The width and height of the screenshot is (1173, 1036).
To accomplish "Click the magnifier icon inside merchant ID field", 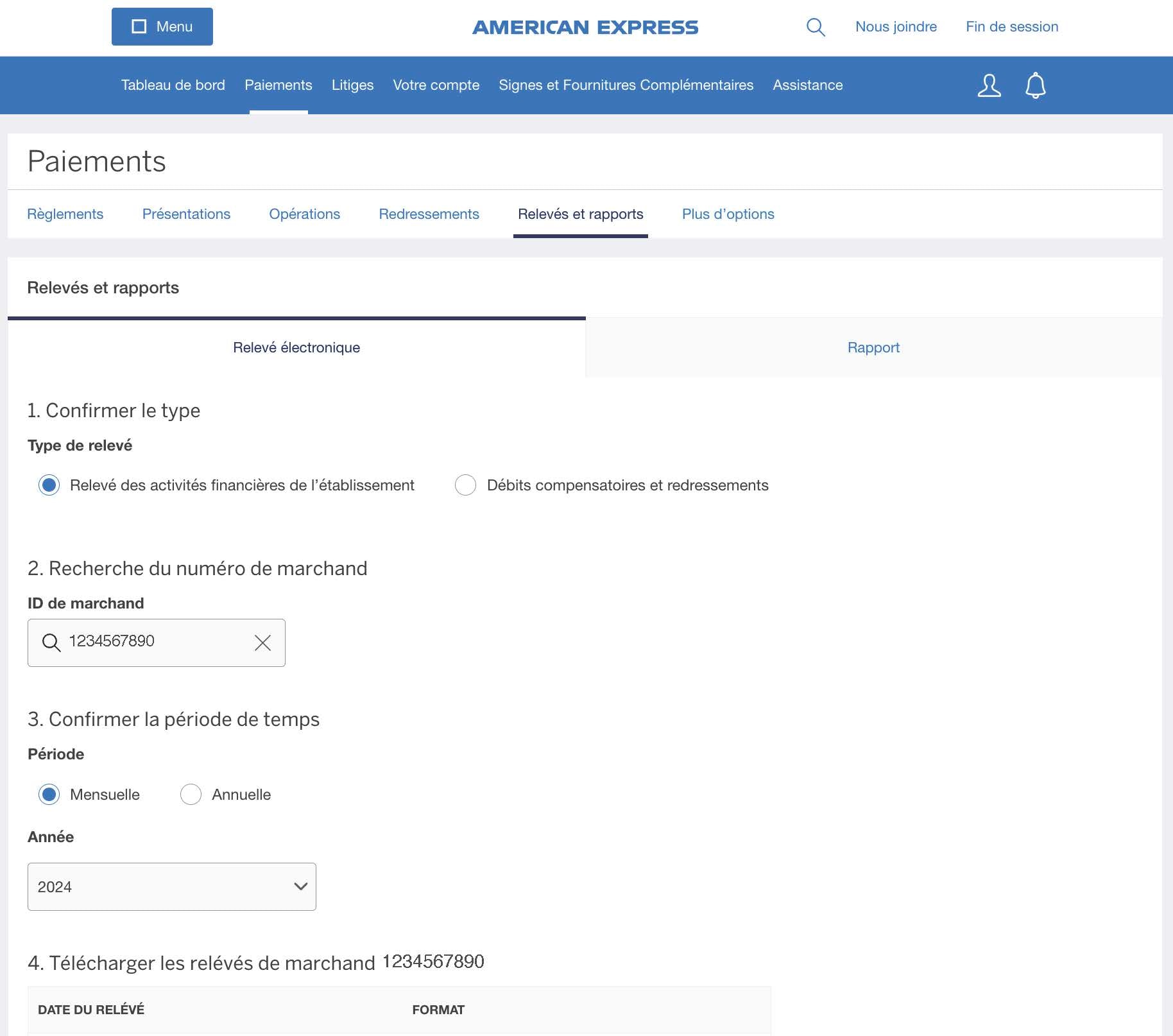I will [51, 643].
